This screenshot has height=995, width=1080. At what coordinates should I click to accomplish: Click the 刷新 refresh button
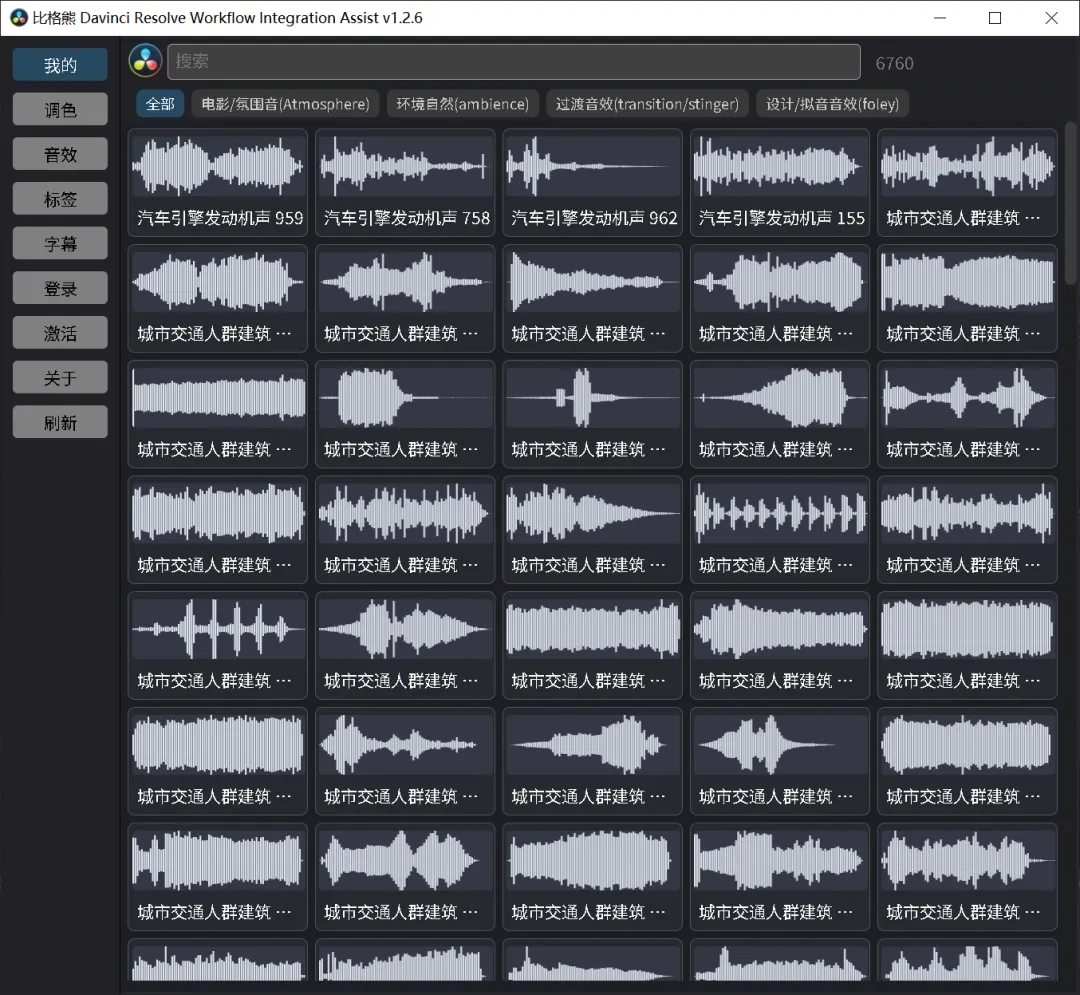coord(60,423)
